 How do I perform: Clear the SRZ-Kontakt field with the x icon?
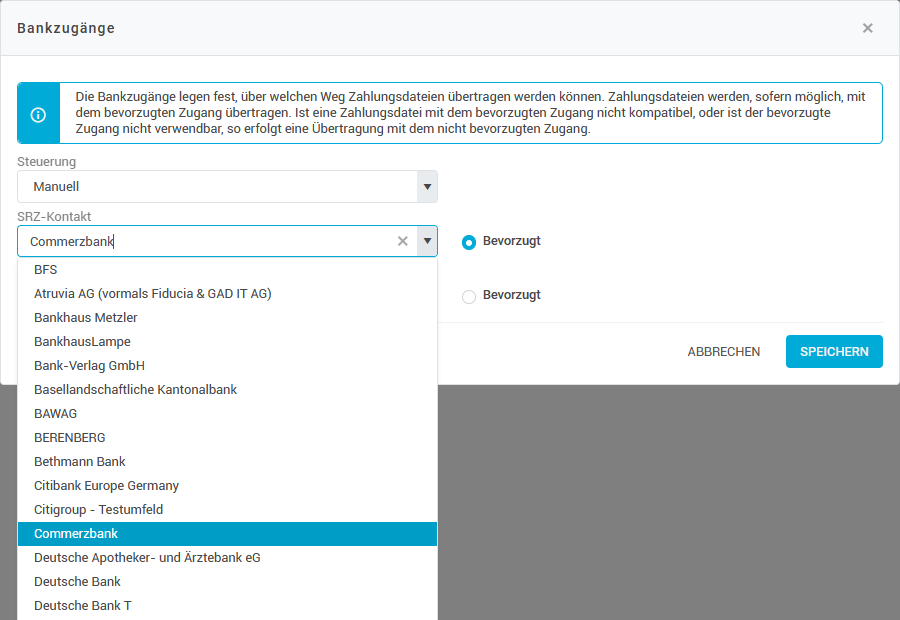(x=403, y=241)
